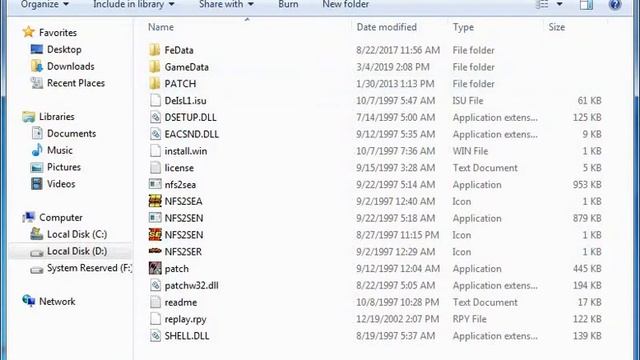Sort by the Size column header
640x360 pixels.
pyautogui.click(x=556, y=27)
